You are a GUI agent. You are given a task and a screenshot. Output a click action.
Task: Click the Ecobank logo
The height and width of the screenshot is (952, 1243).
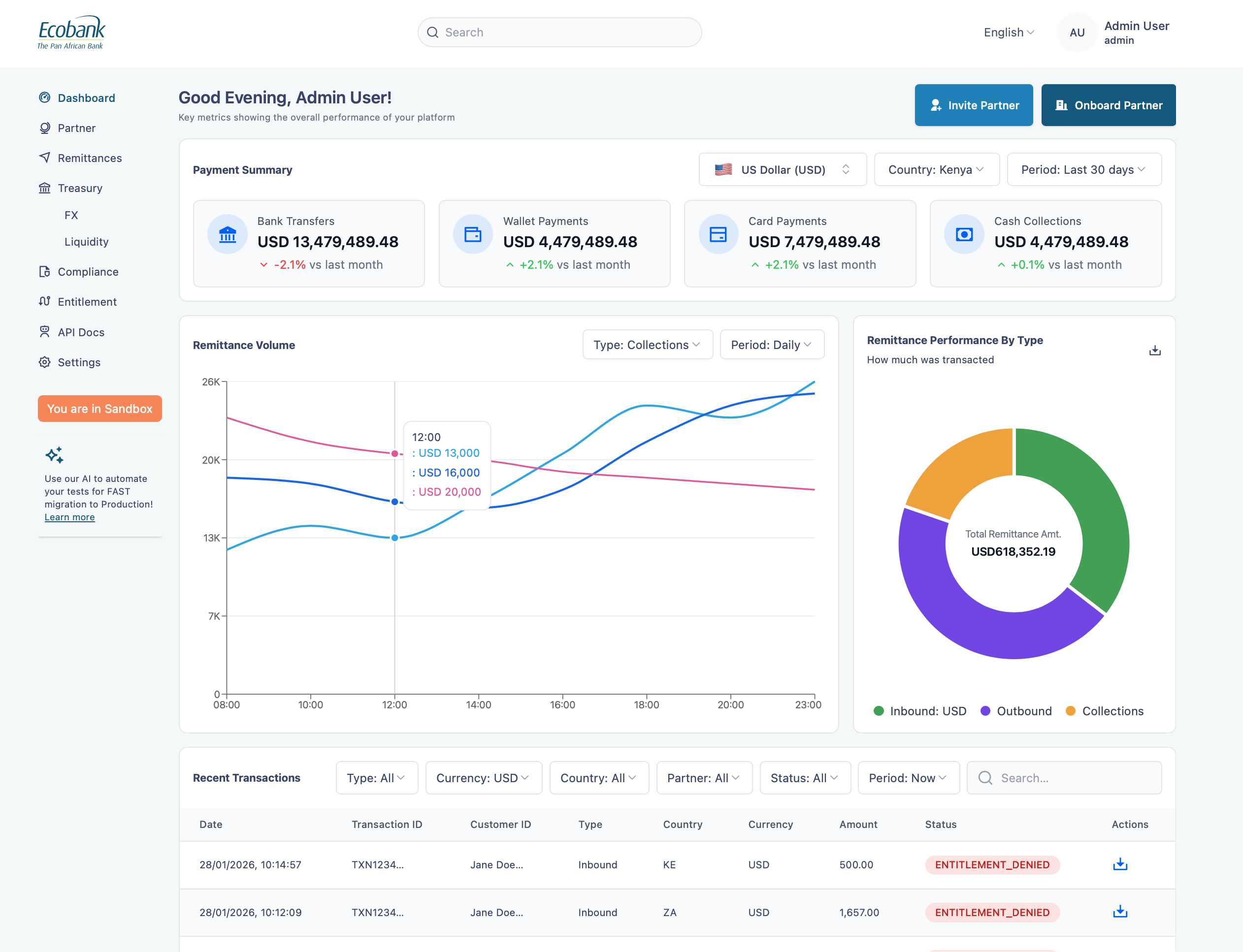[x=71, y=33]
